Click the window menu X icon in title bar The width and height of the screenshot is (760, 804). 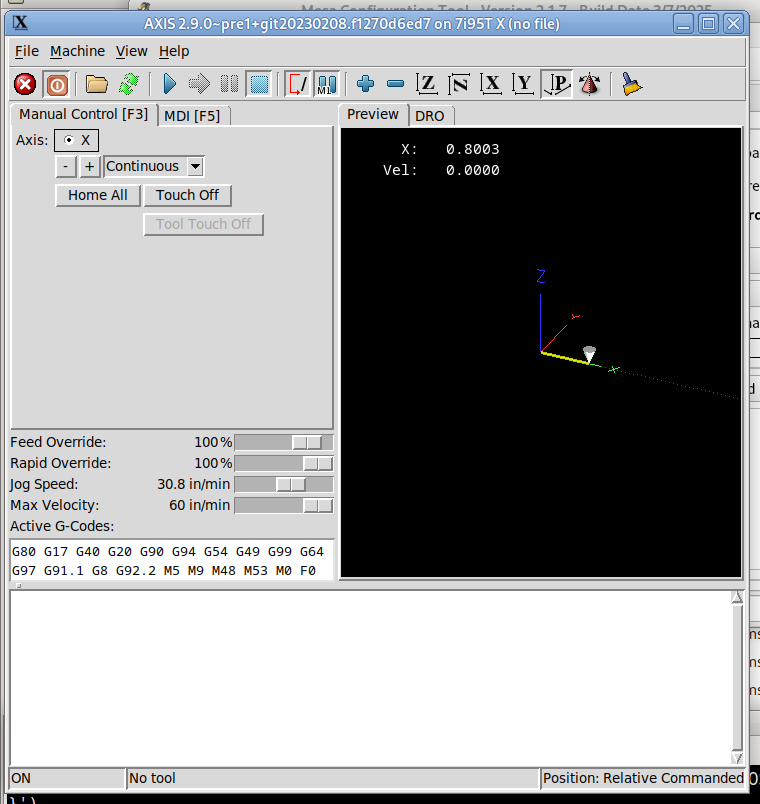pos(20,23)
